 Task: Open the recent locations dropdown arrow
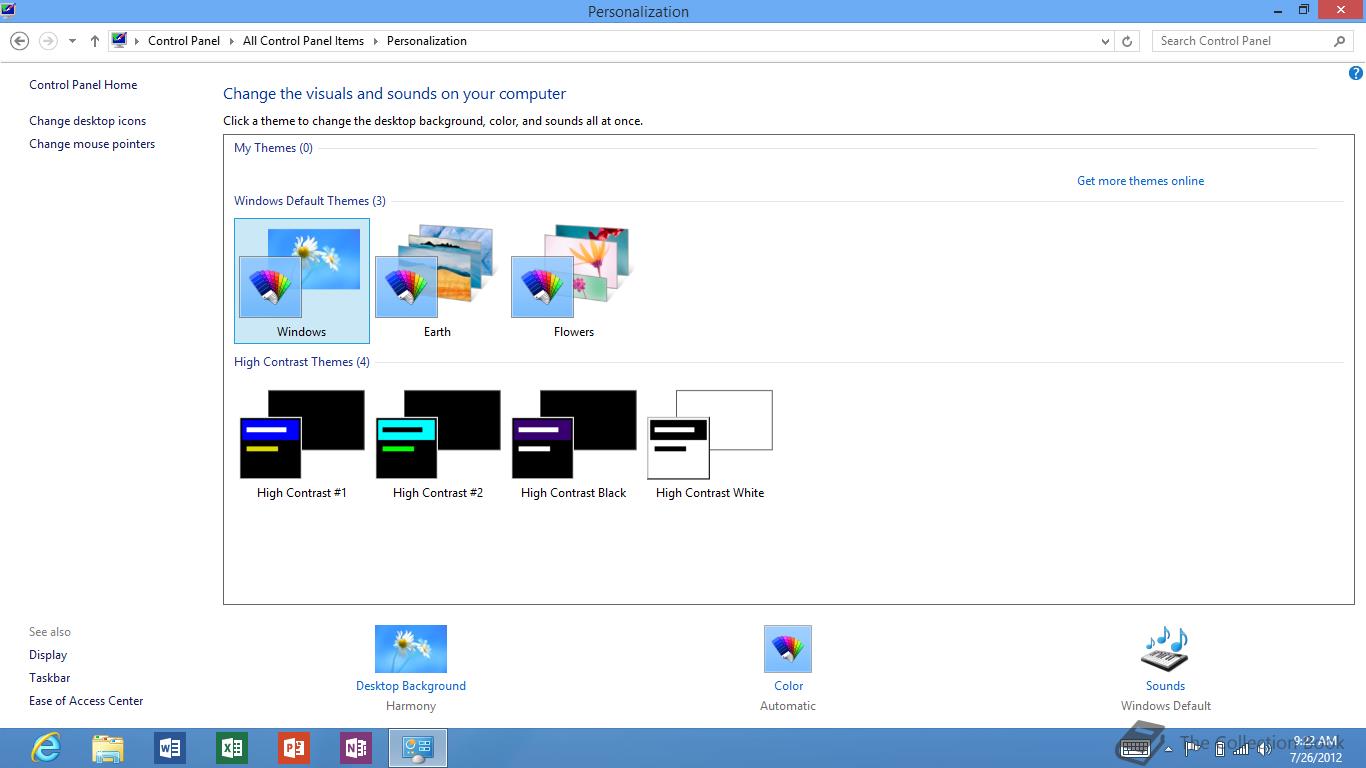coord(72,41)
